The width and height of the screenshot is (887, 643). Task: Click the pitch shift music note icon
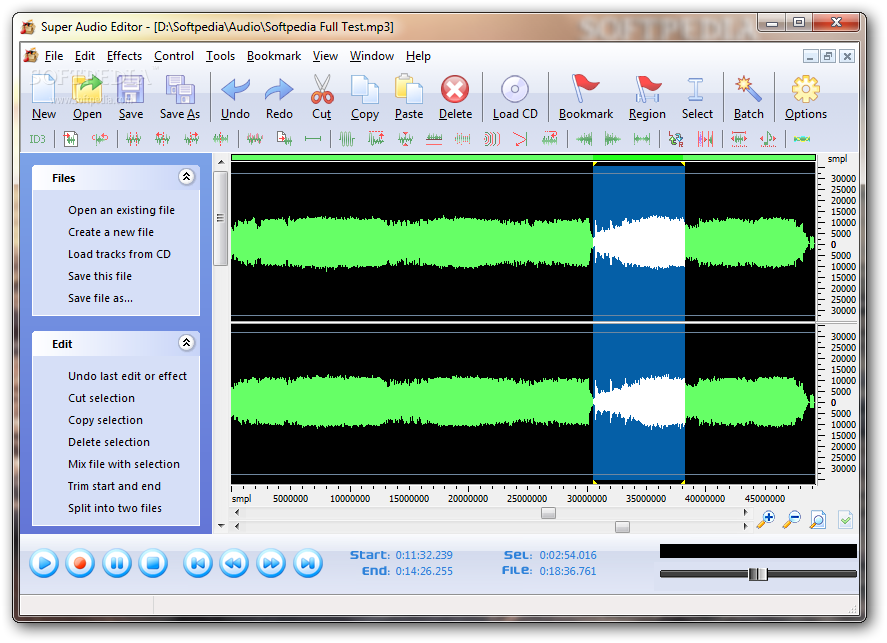(768, 139)
